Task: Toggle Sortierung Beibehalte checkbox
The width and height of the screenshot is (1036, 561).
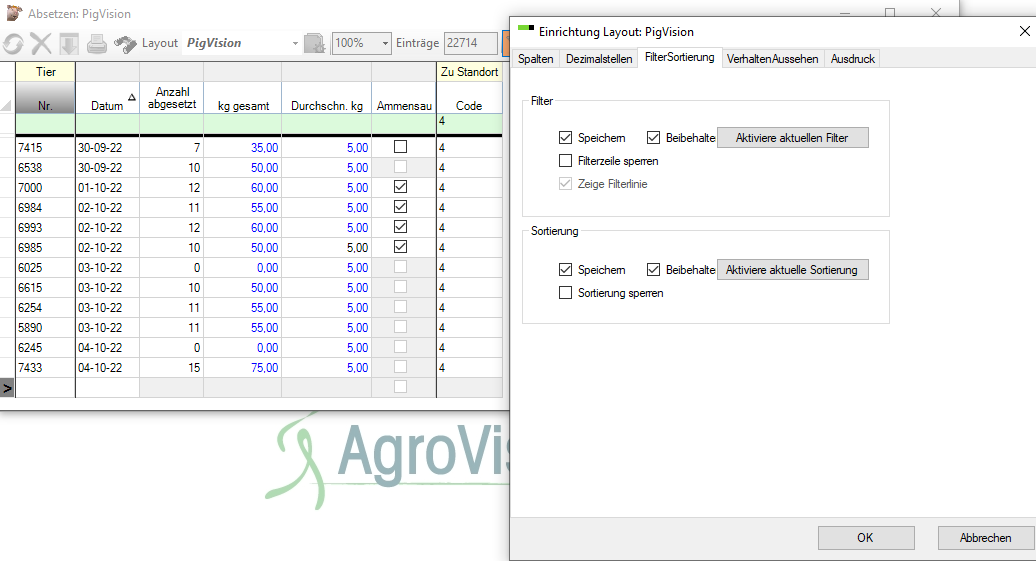Action: click(x=653, y=270)
